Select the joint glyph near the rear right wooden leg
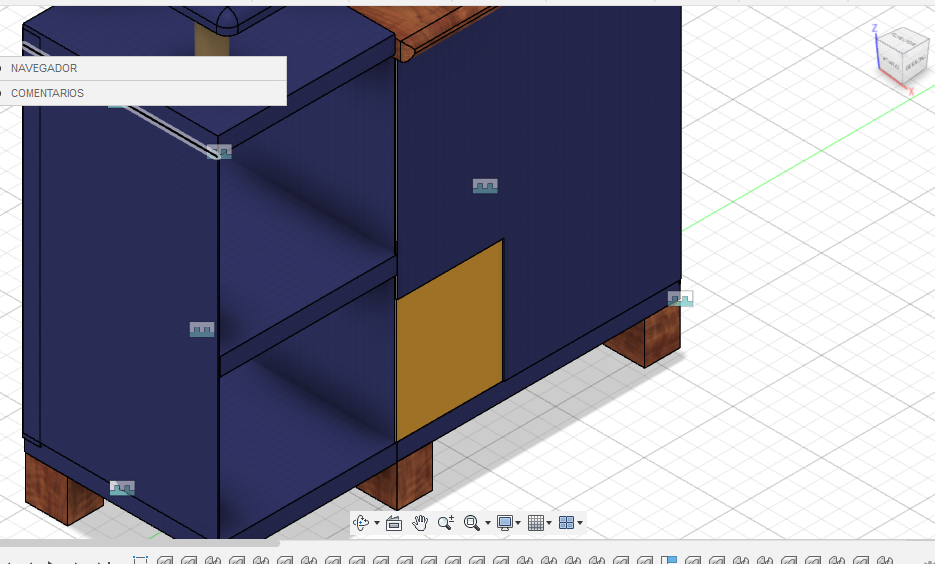This screenshot has width=935, height=564. 680,298
